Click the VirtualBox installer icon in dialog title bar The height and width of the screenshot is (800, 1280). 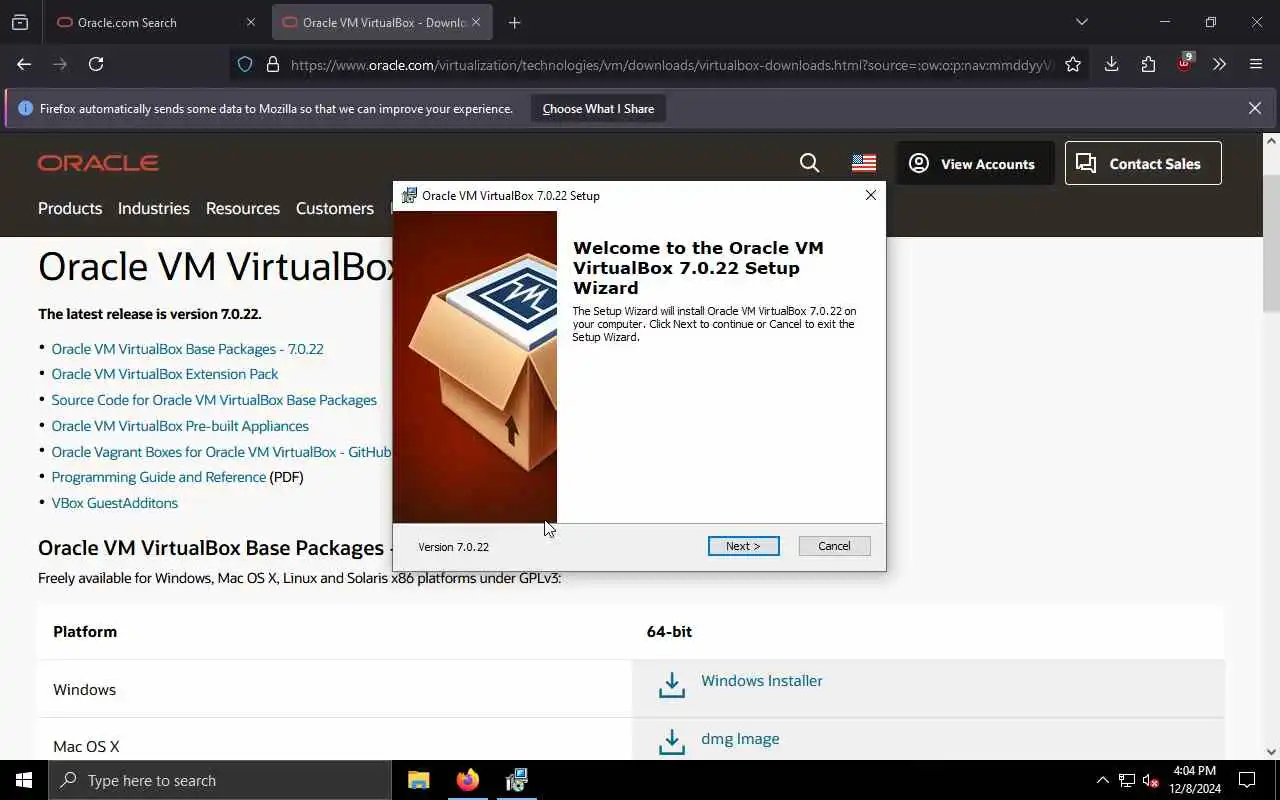point(409,195)
